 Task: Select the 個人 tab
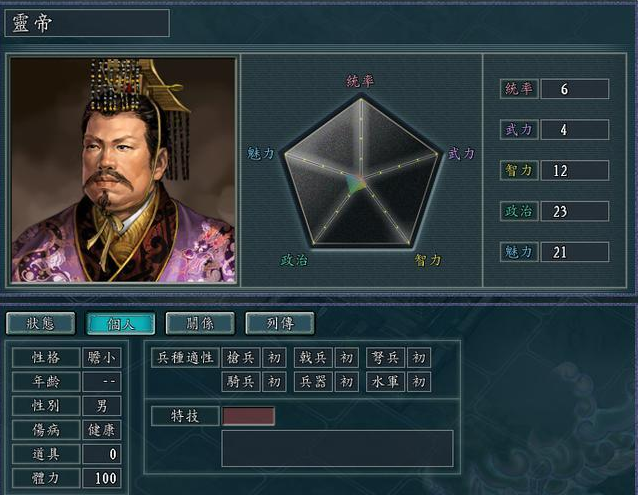121,323
